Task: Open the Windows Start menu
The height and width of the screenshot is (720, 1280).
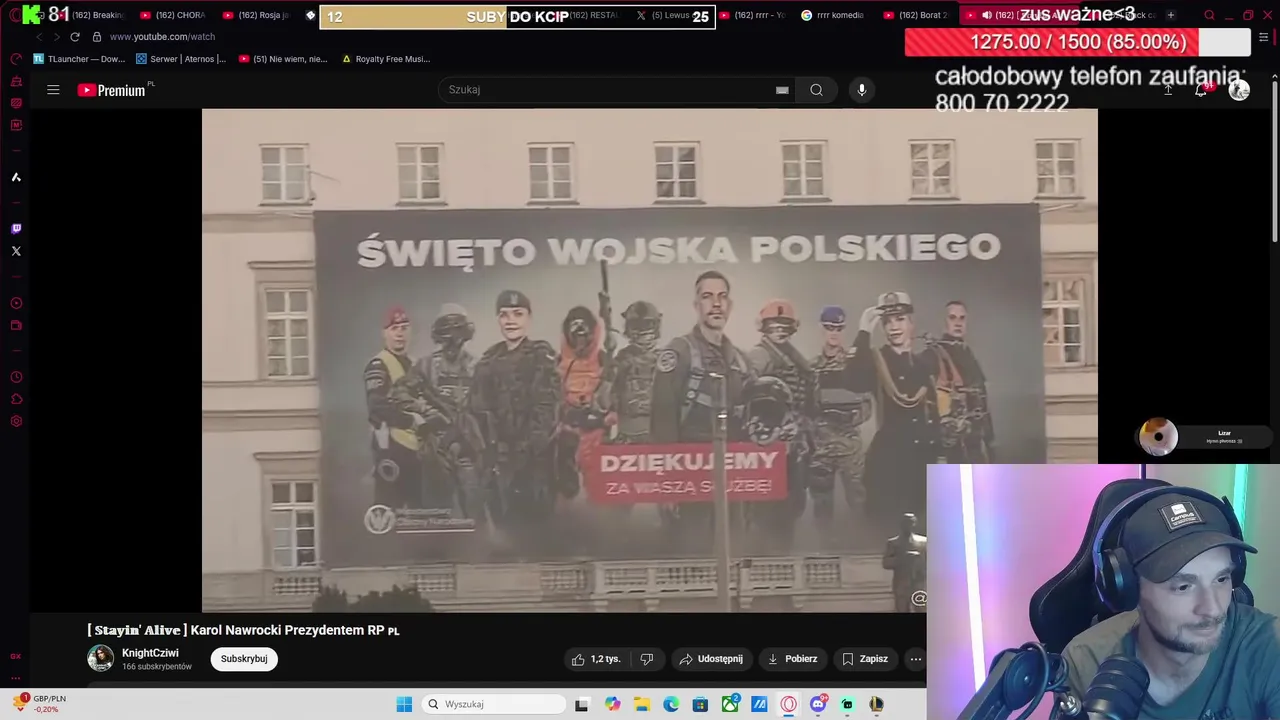Action: 404,704
